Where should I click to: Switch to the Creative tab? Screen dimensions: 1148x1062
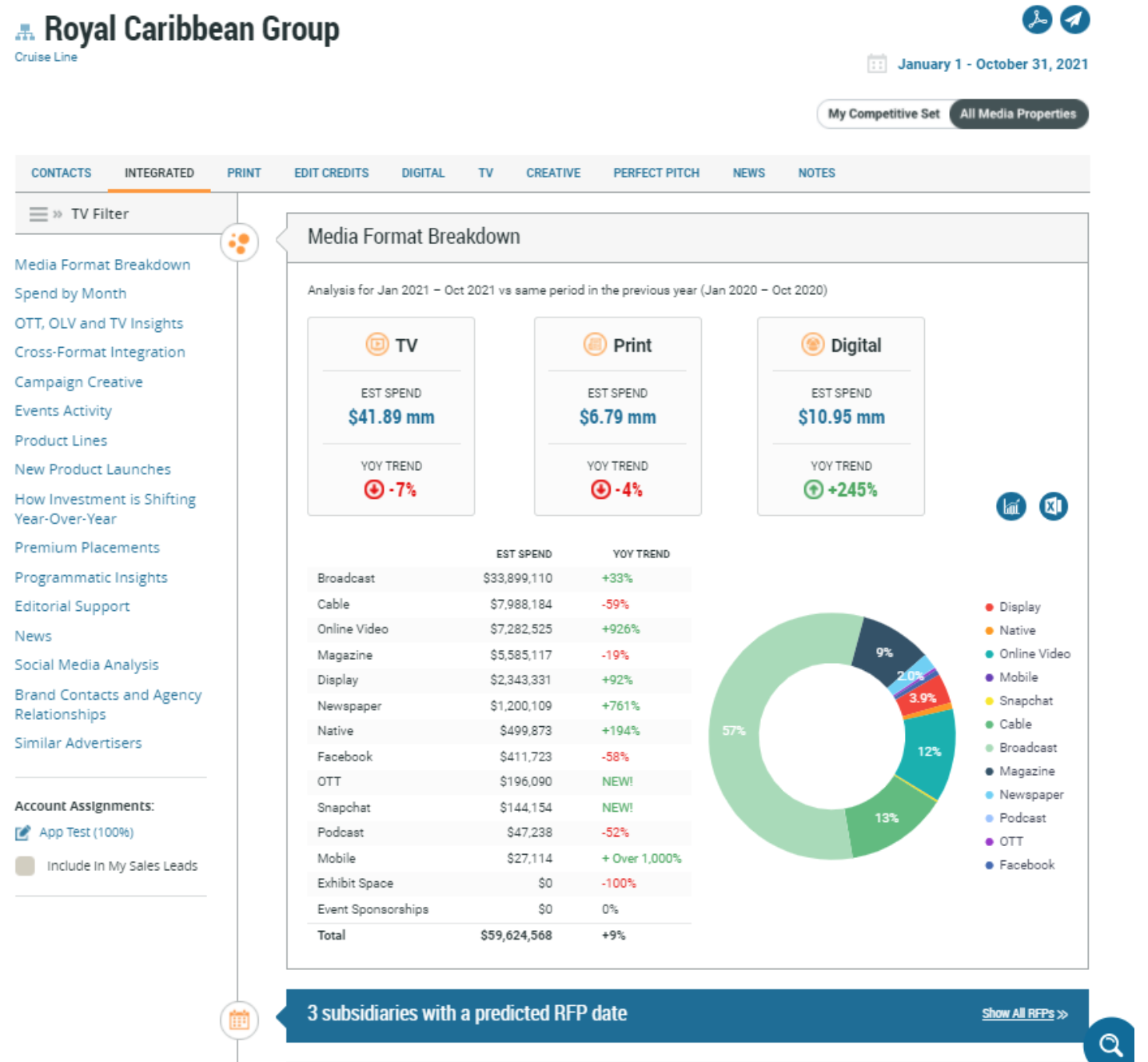(x=553, y=173)
